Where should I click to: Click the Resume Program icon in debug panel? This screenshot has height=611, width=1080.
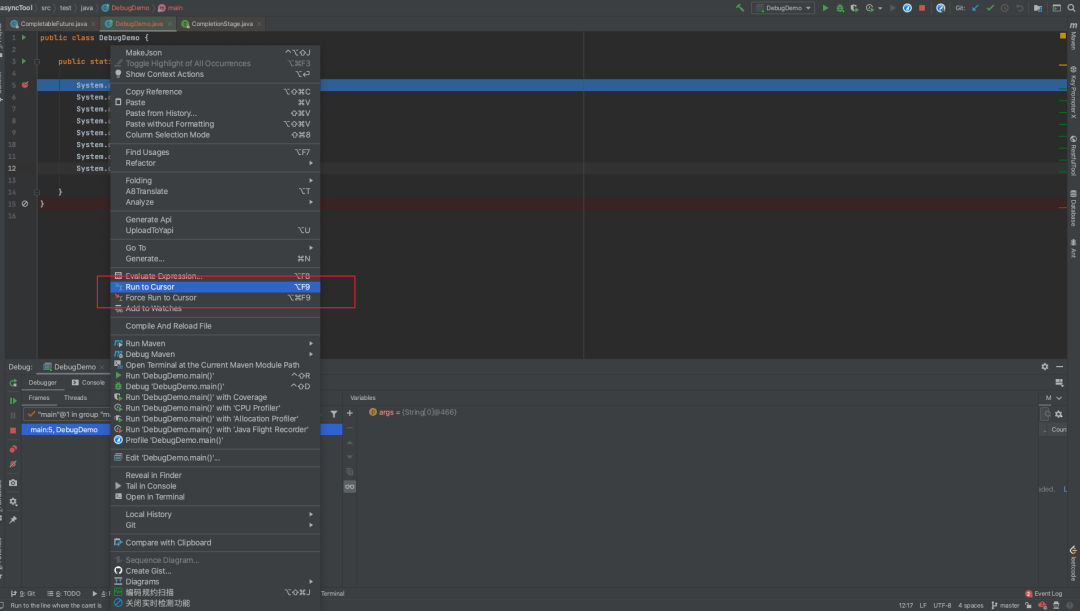13,400
